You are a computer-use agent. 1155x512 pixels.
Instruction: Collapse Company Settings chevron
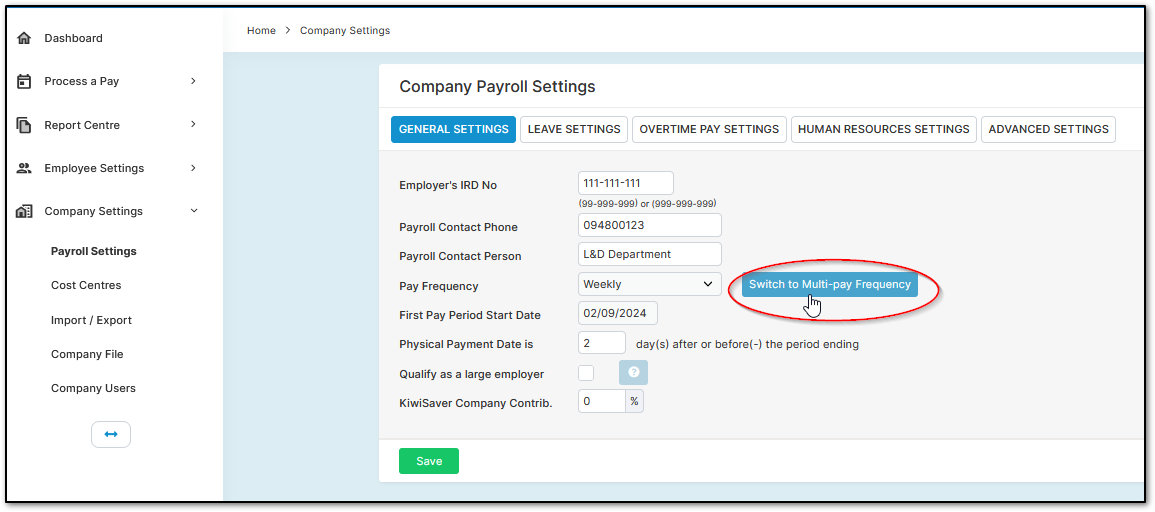[x=194, y=211]
